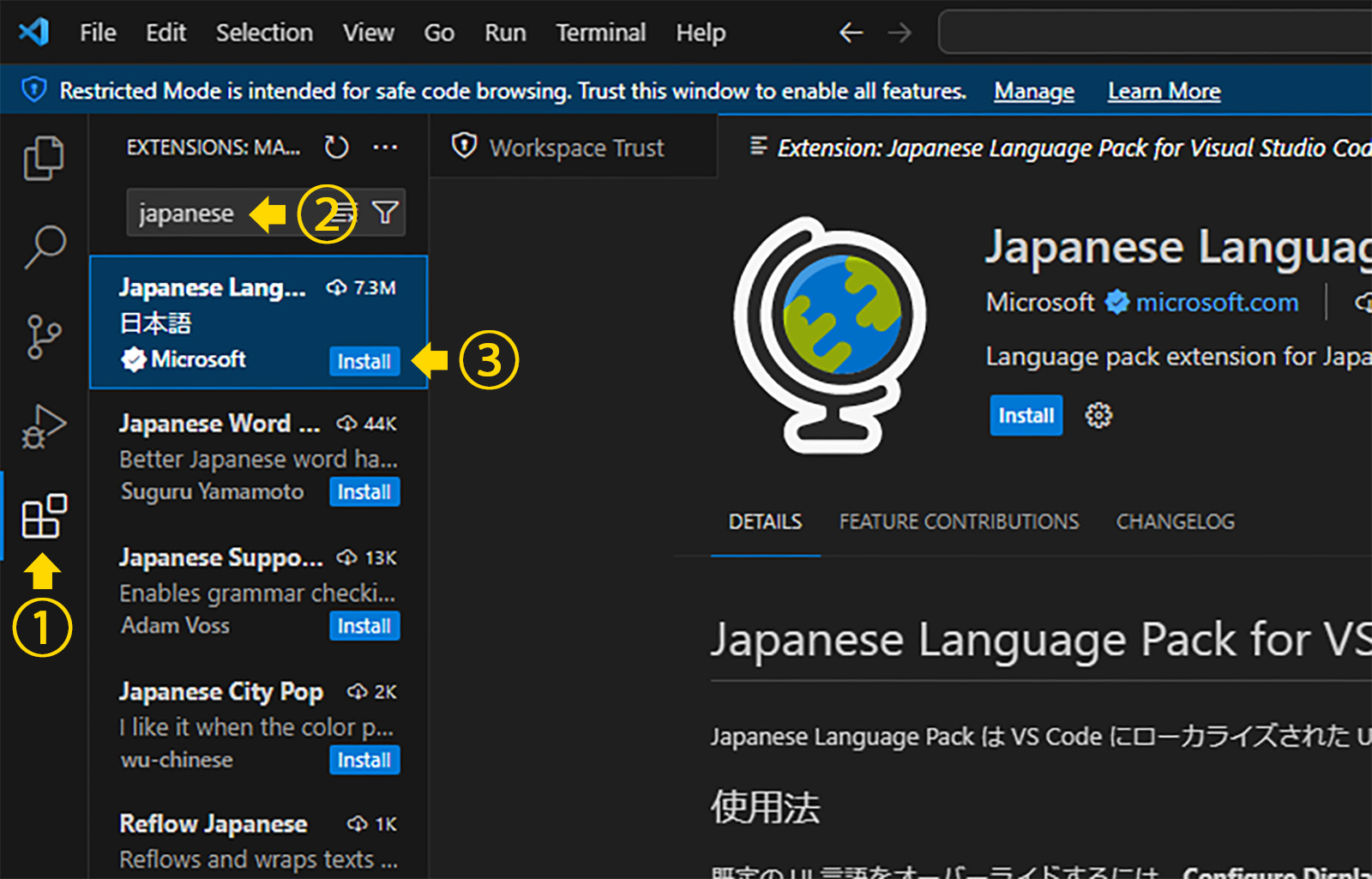Open the Go menu
This screenshot has height=879, width=1372.
pos(439,33)
